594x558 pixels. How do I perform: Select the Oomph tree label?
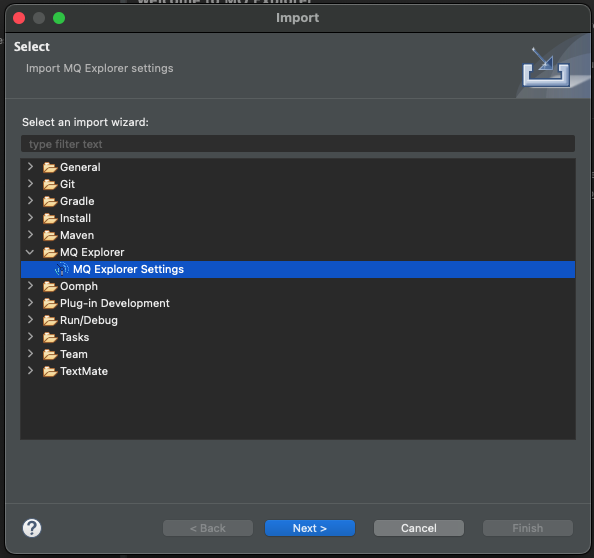click(x=79, y=286)
